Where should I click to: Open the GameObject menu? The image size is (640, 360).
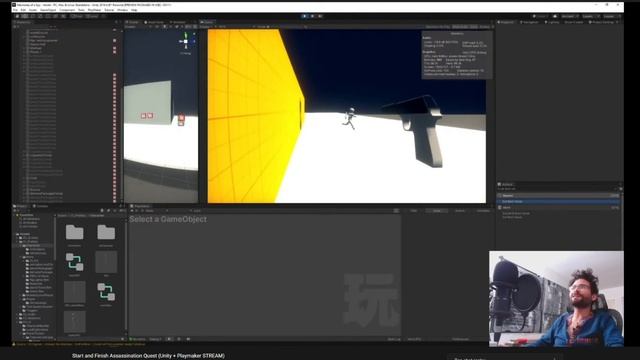pyautogui.click(x=48, y=10)
